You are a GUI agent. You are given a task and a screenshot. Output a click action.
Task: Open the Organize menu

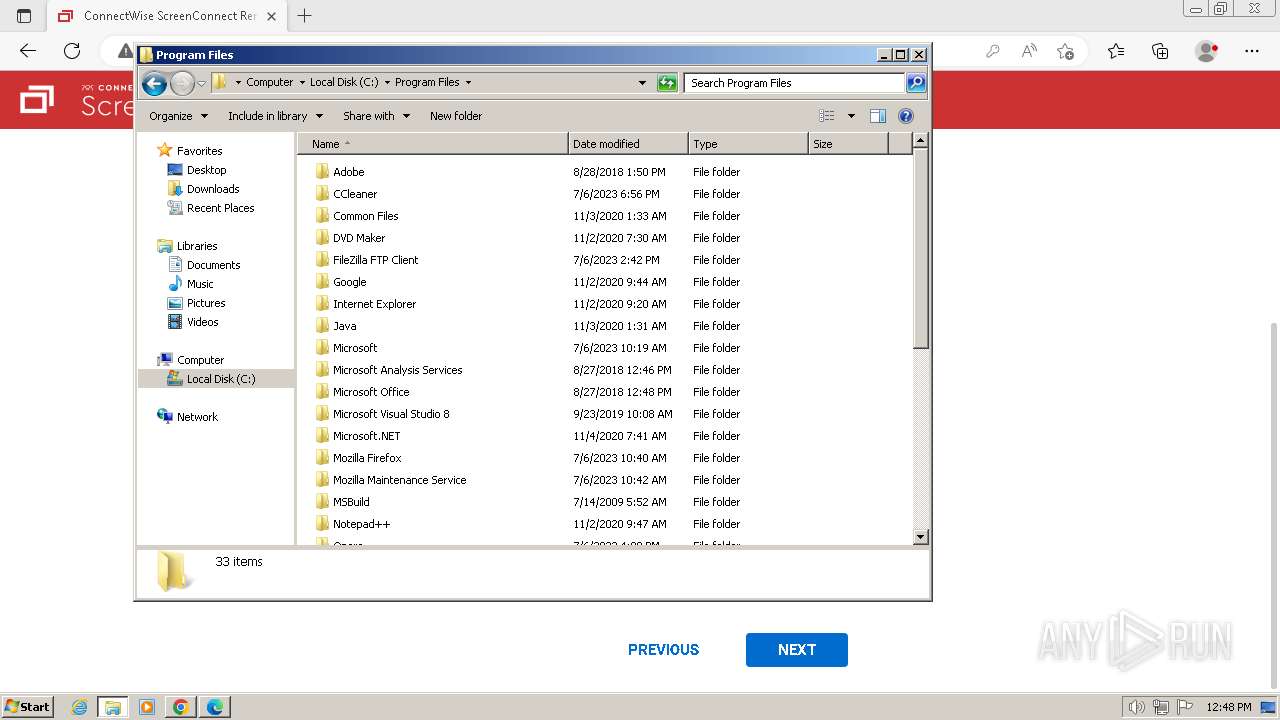point(178,116)
